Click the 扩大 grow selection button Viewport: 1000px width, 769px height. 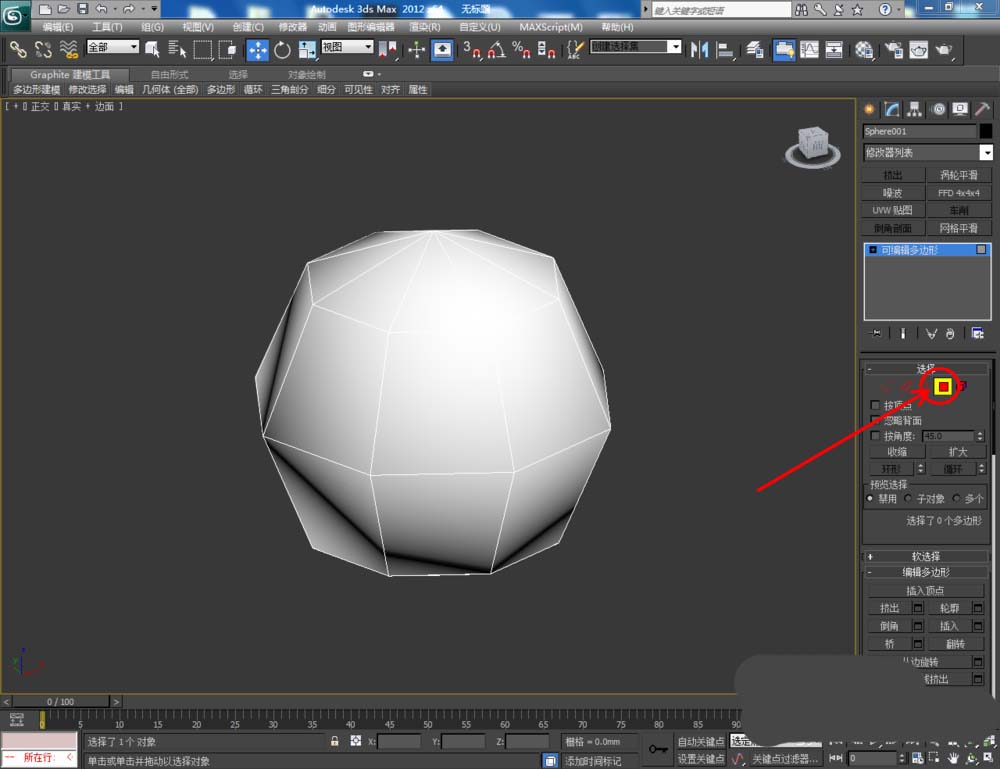957,452
